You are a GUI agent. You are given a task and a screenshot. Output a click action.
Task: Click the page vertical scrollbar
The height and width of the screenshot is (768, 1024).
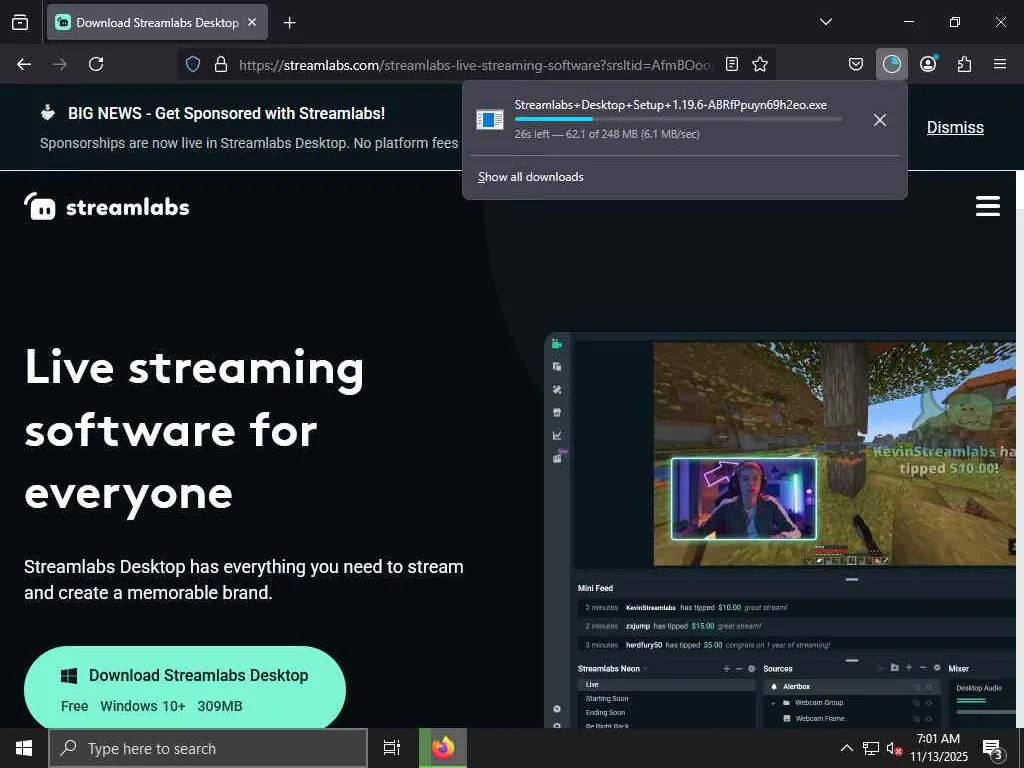(1019, 449)
